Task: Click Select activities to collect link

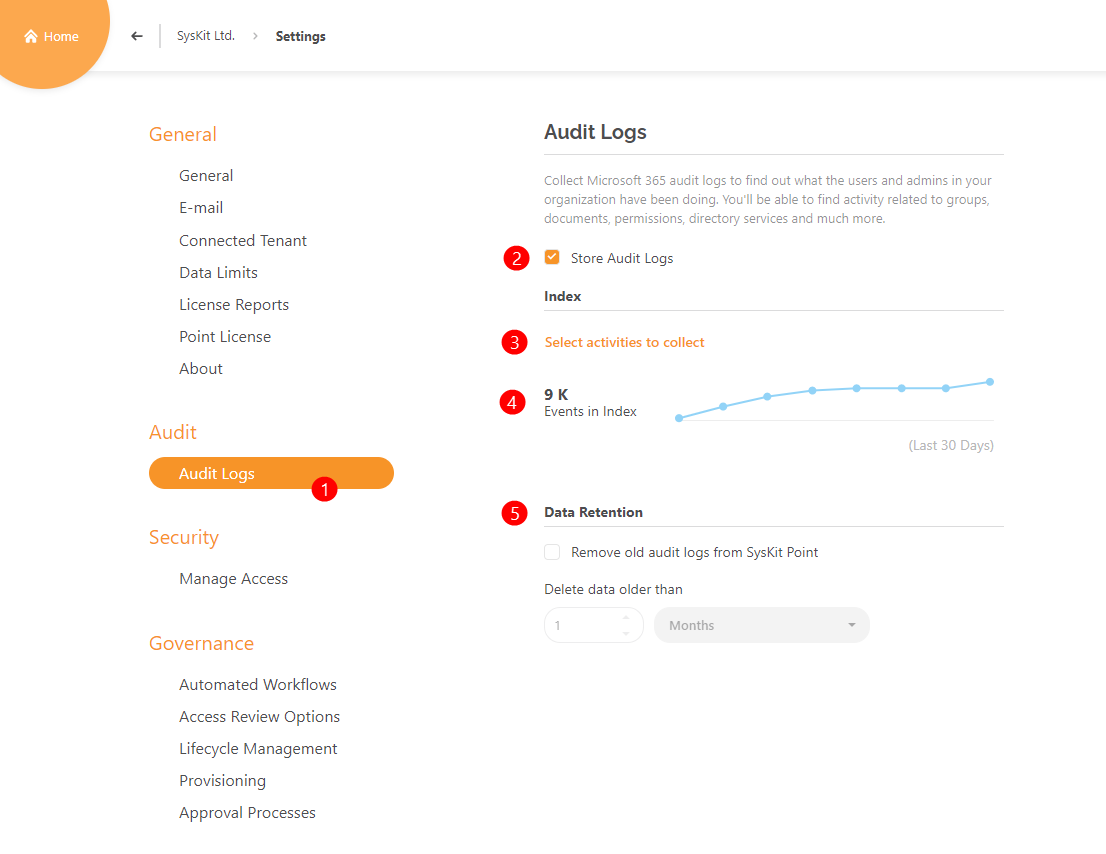Action: (x=624, y=342)
